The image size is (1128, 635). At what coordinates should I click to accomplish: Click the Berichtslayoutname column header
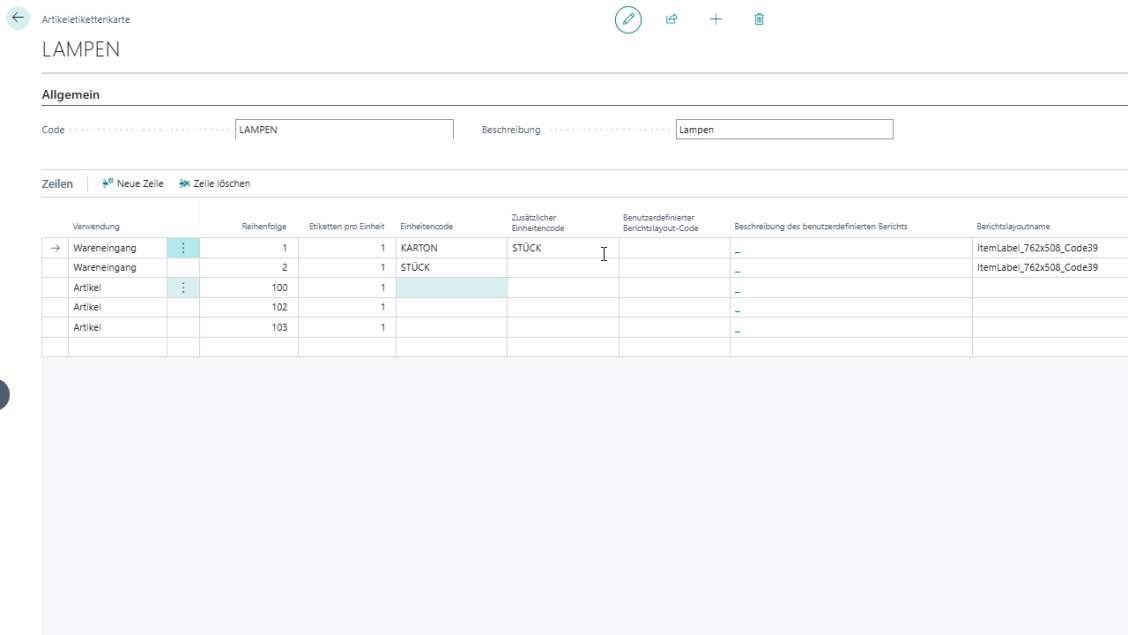click(x=1013, y=227)
